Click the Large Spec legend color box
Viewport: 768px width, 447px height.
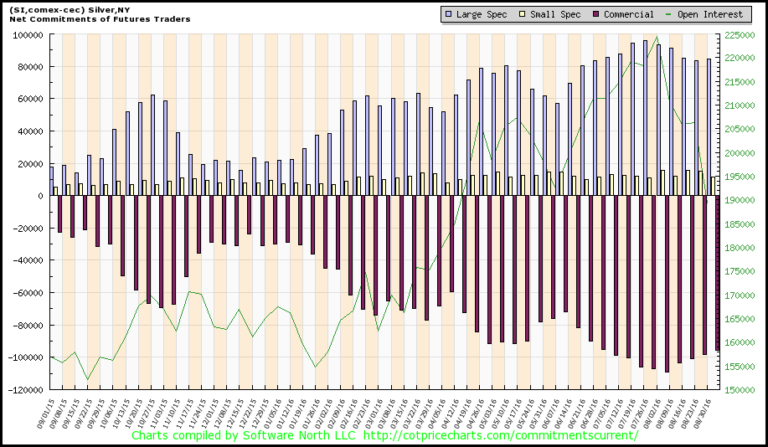tap(449, 15)
